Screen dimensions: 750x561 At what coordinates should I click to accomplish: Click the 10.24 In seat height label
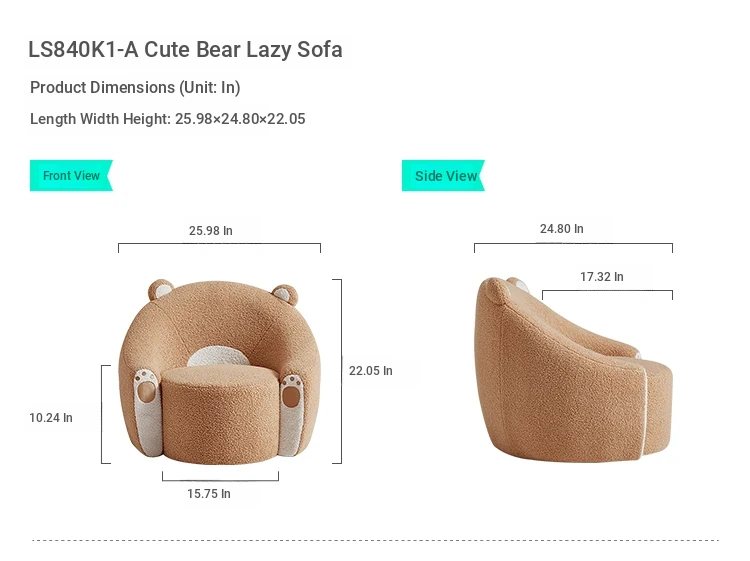[51, 418]
